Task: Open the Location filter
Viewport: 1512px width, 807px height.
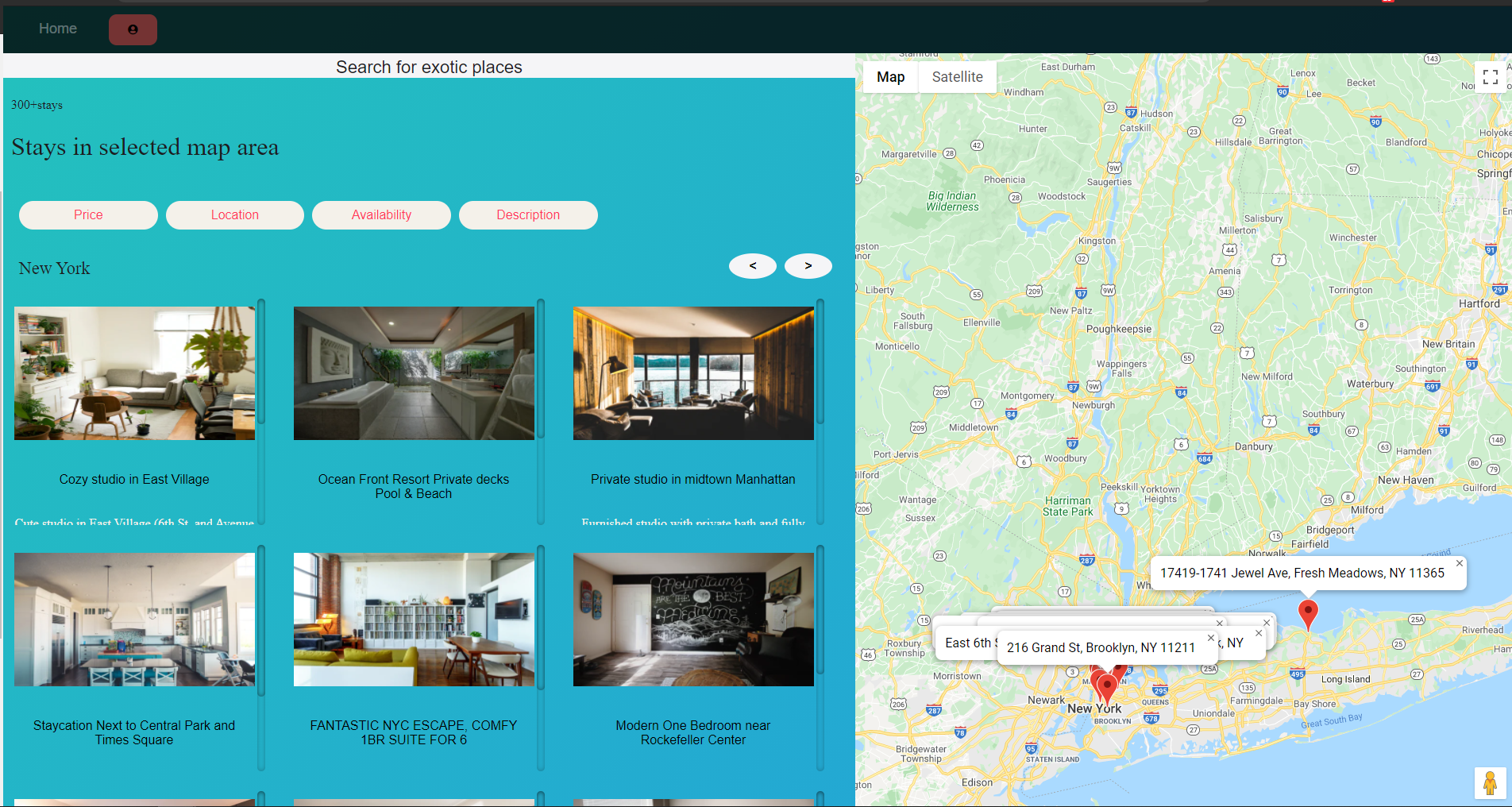Action: click(x=235, y=215)
